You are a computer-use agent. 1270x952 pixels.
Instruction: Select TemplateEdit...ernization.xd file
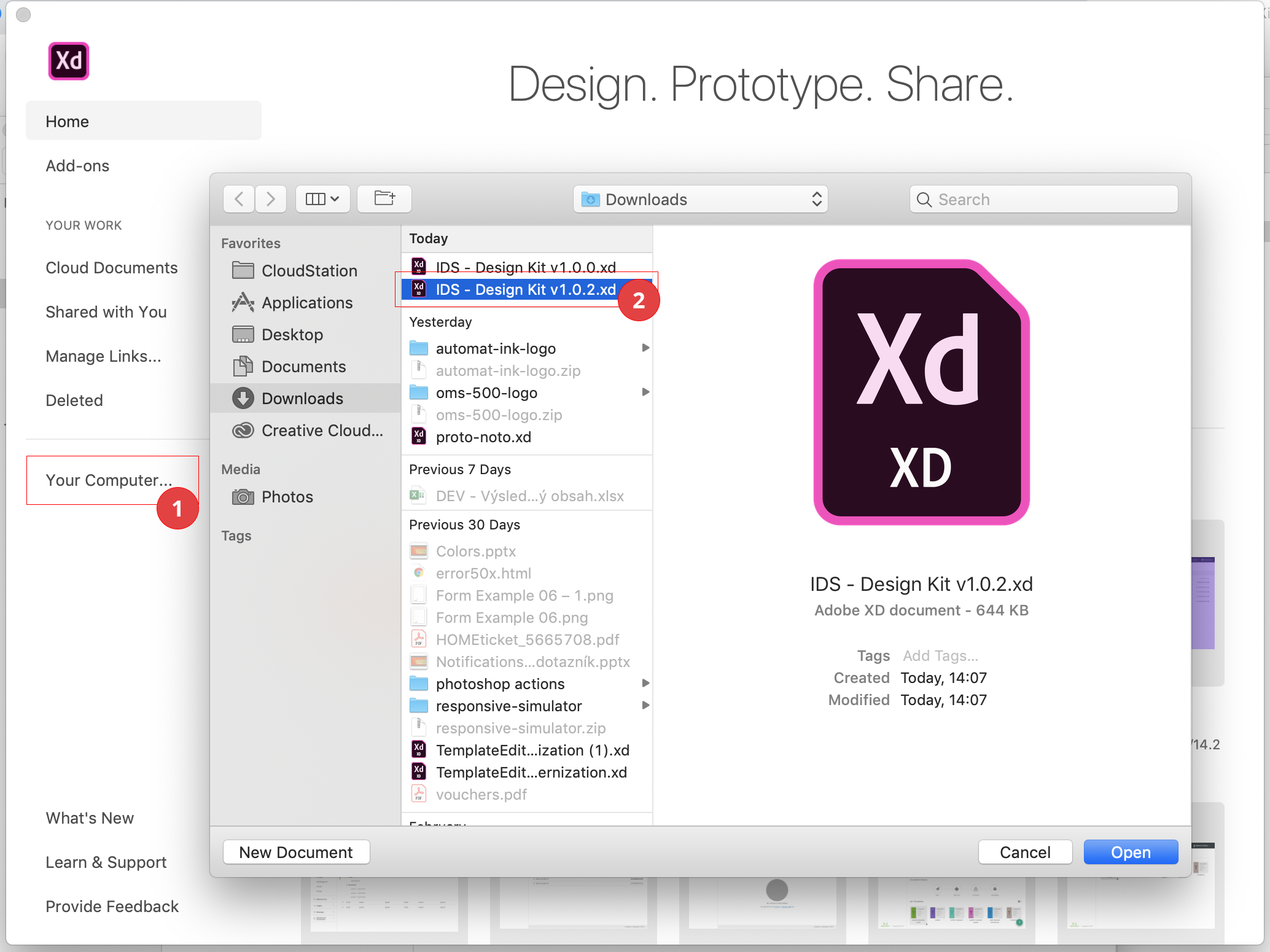(x=527, y=772)
